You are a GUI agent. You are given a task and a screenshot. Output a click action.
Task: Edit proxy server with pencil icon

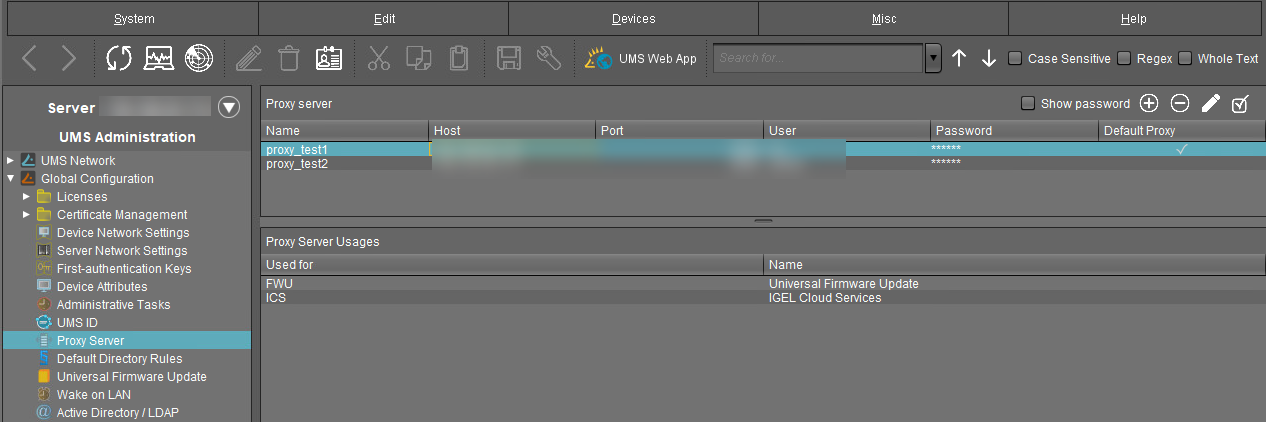coord(1211,103)
